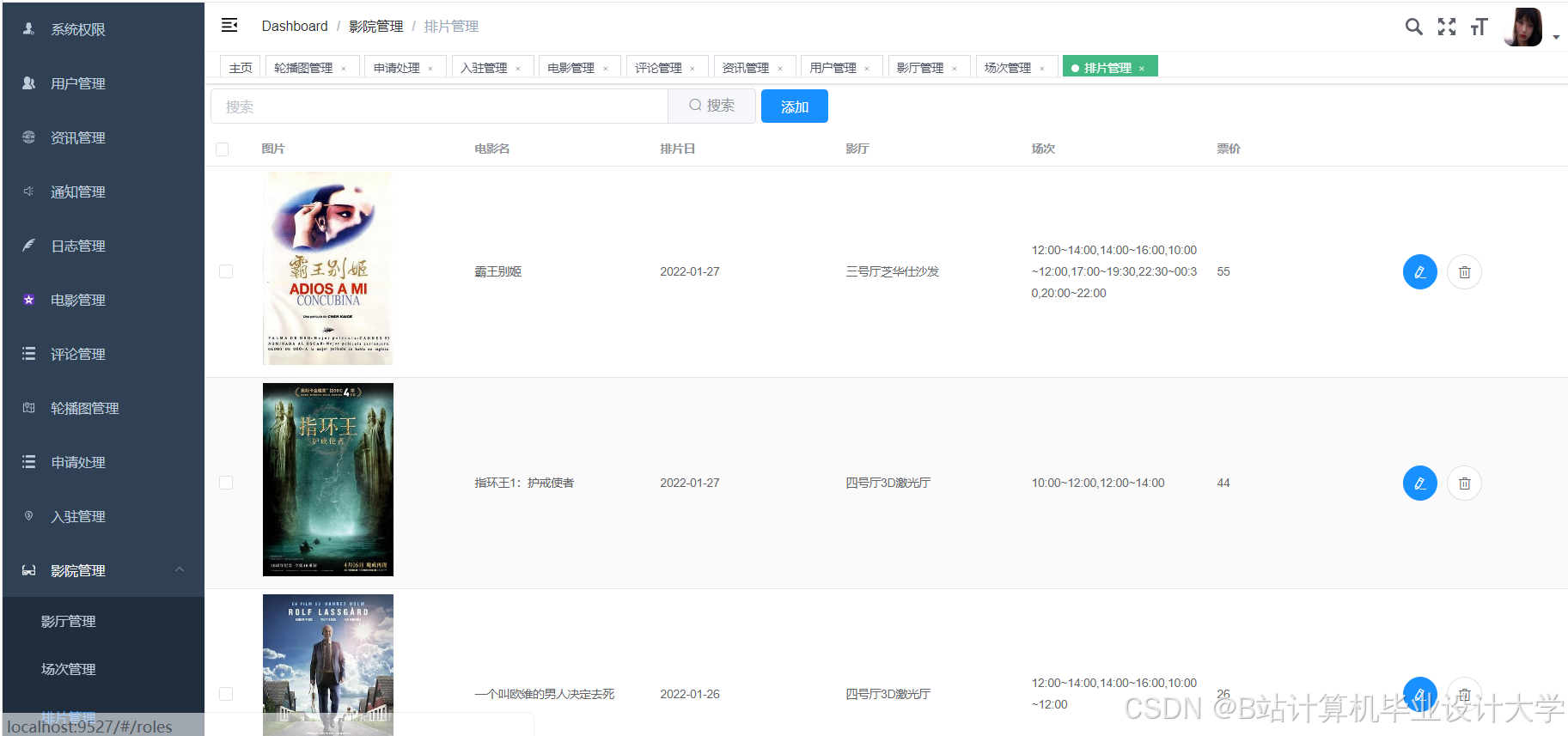Open the user avatar menu
Screen dimensions: 1568x736
(1523, 27)
